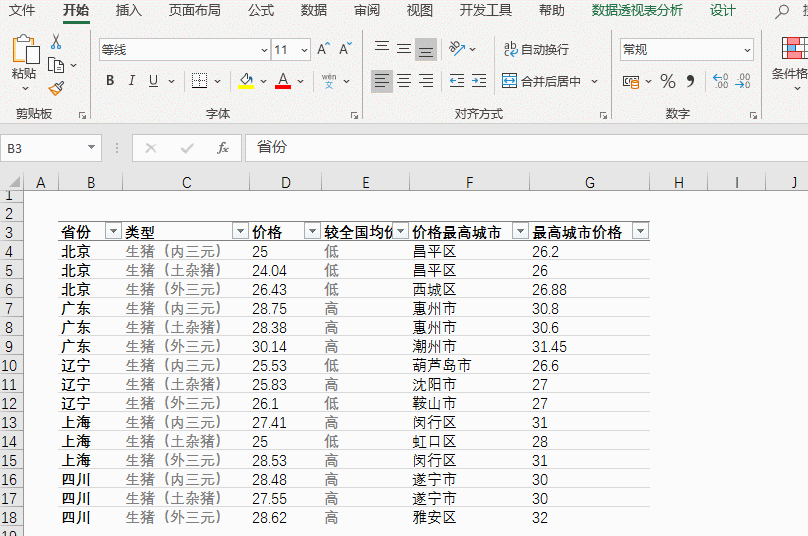Switch to 插入 tab
Image resolution: width=808 pixels, height=536 pixels.
[128, 10]
